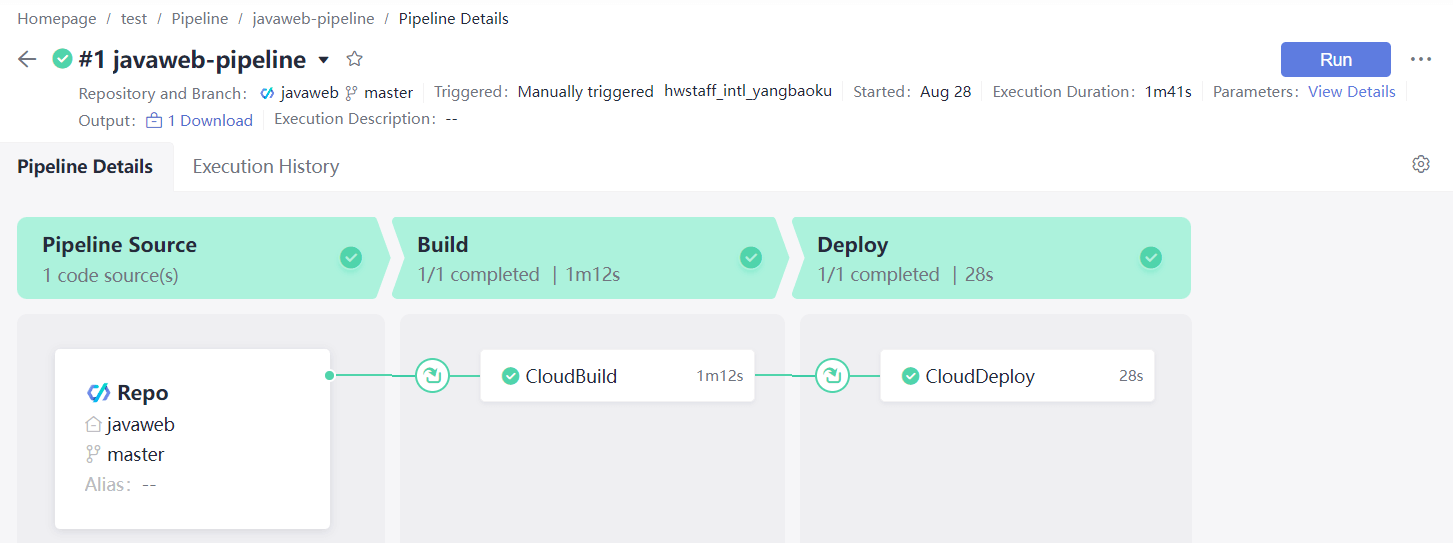Click the Deploy stage trigger icon
This screenshot has width=1453, height=543.
[832, 376]
